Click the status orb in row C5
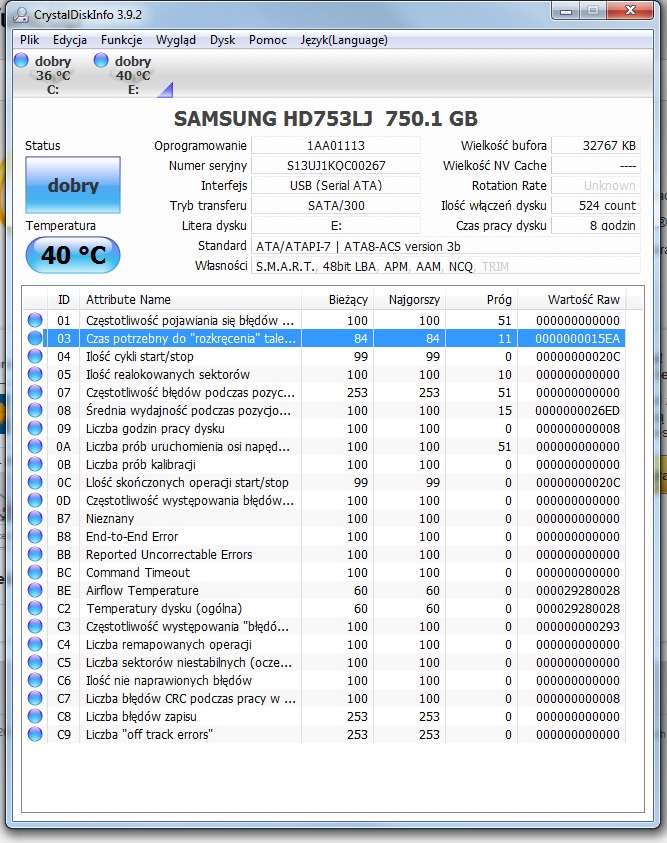667x843 pixels. point(35,662)
